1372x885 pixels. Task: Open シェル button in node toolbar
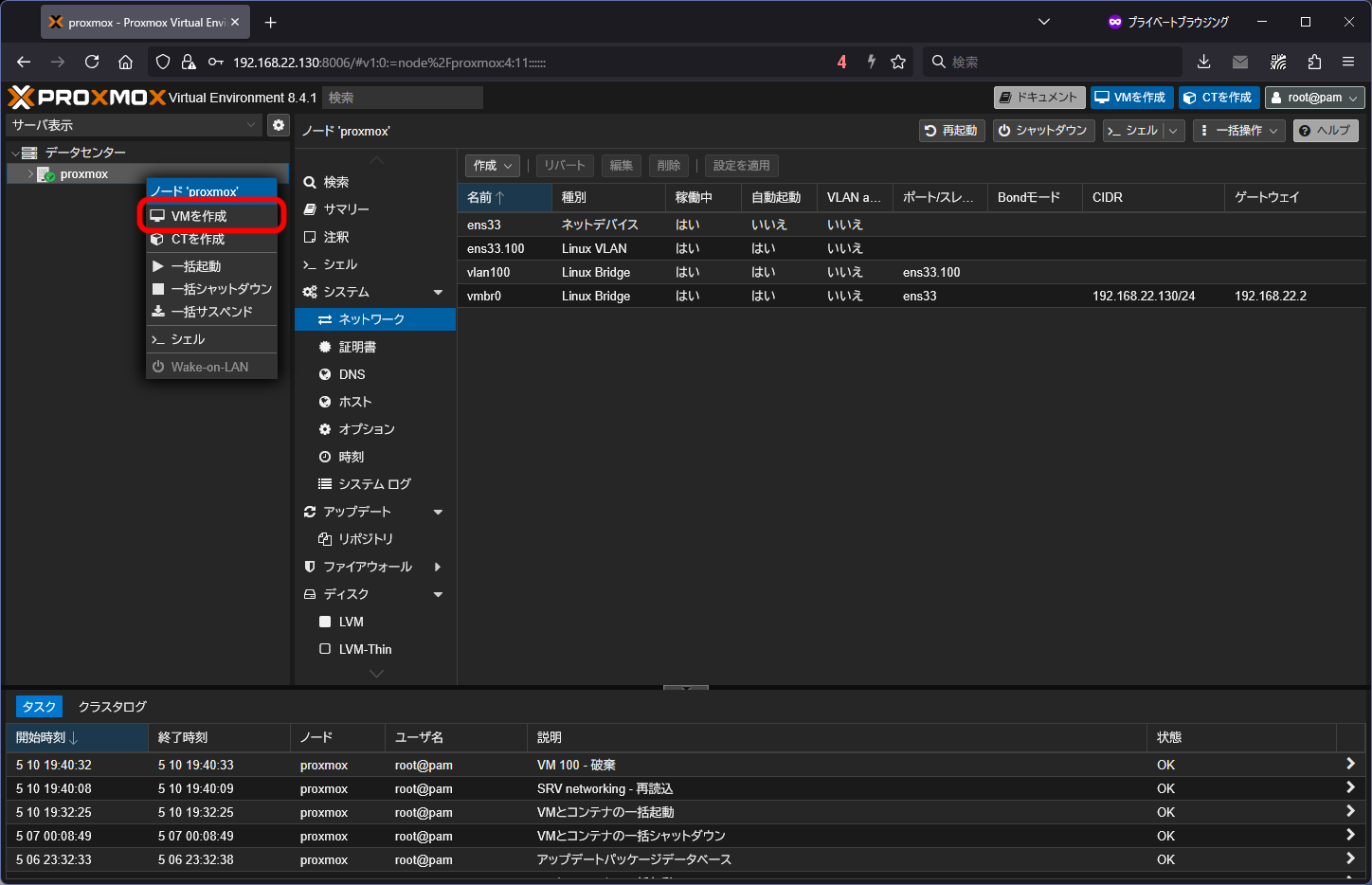[x=1133, y=131]
